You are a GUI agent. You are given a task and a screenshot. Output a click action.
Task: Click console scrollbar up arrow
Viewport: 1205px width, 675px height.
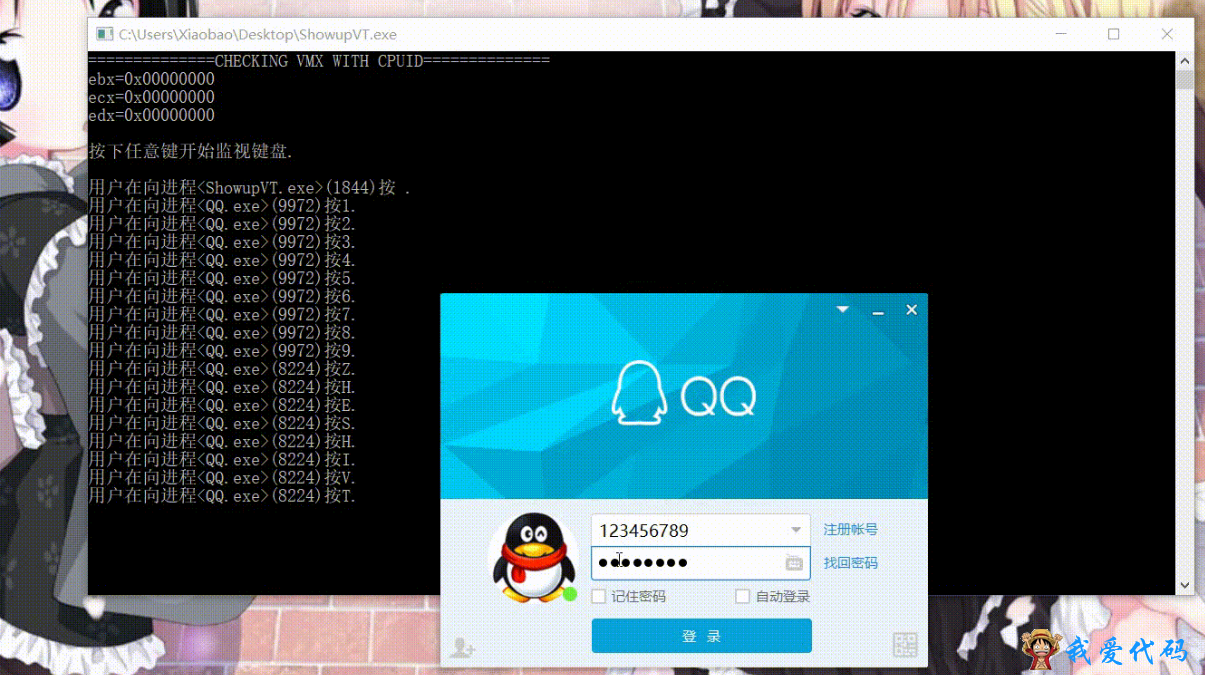[1184, 60]
